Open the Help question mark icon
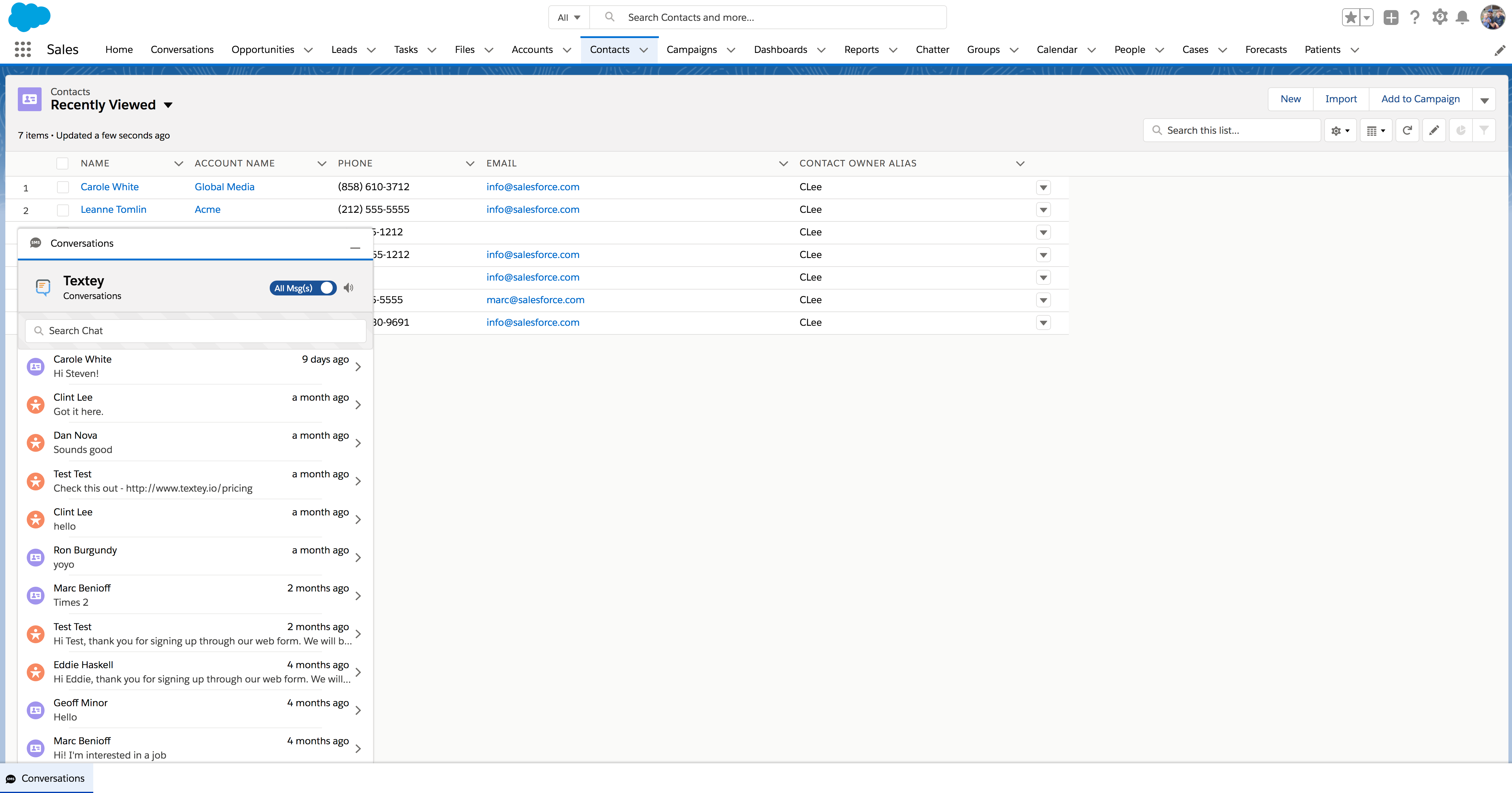Viewport: 1512px width, 793px height. point(1415,18)
